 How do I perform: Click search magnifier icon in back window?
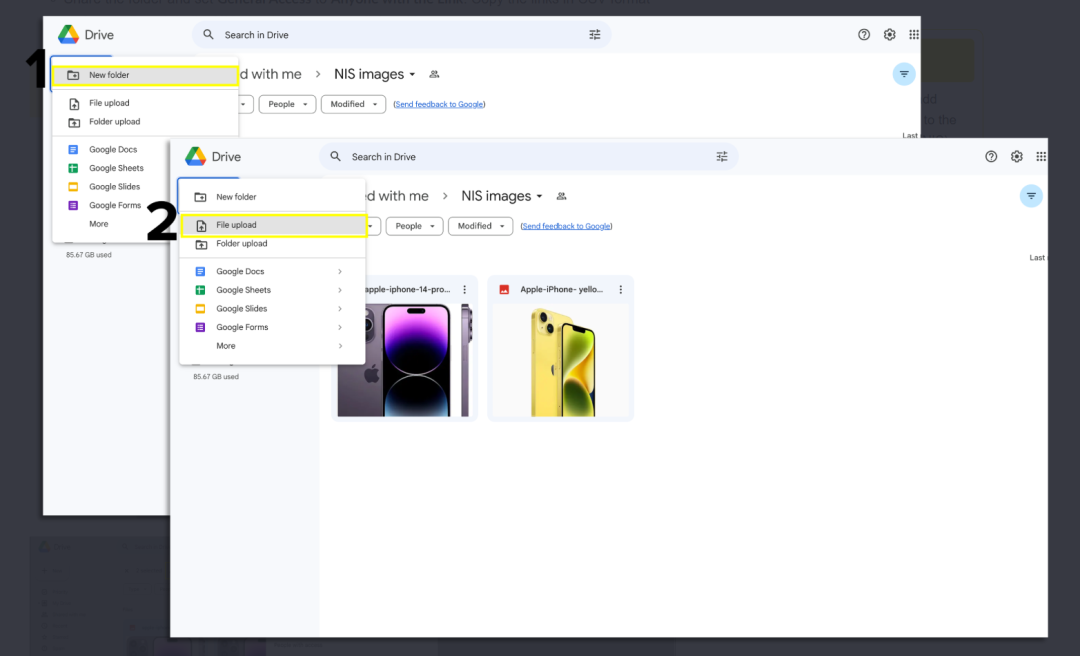(208, 34)
